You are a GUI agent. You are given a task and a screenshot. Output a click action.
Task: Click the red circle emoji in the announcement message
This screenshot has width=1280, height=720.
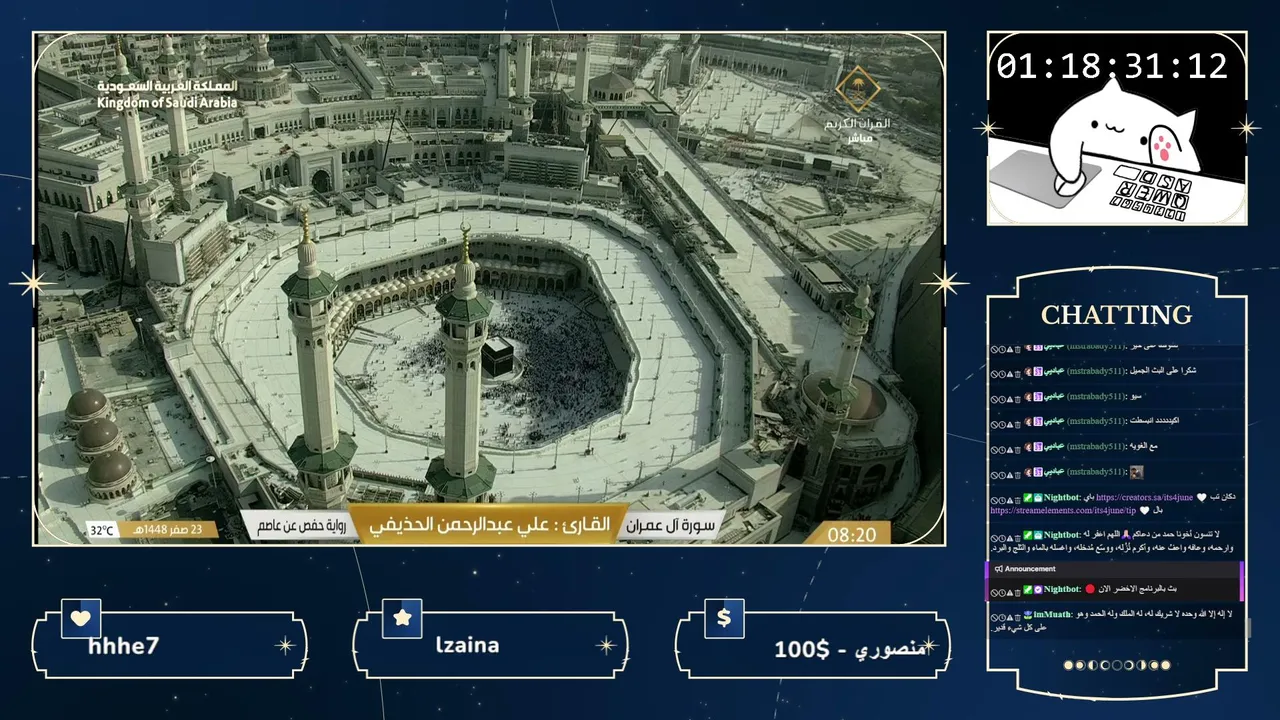tap(1090, 590)
